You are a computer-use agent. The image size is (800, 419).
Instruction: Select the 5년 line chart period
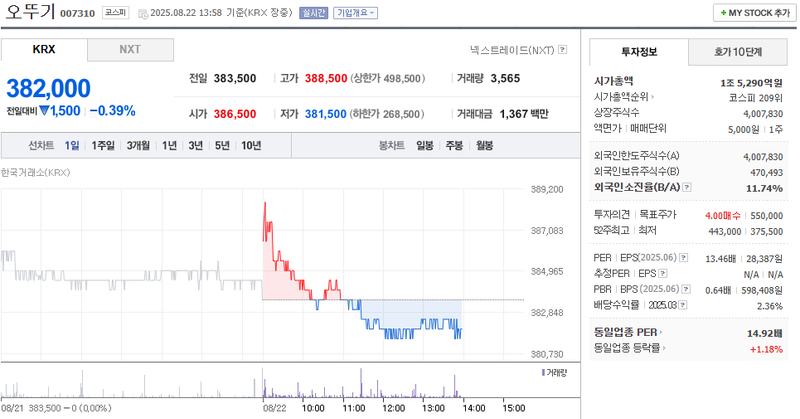(x=222, y=145)
